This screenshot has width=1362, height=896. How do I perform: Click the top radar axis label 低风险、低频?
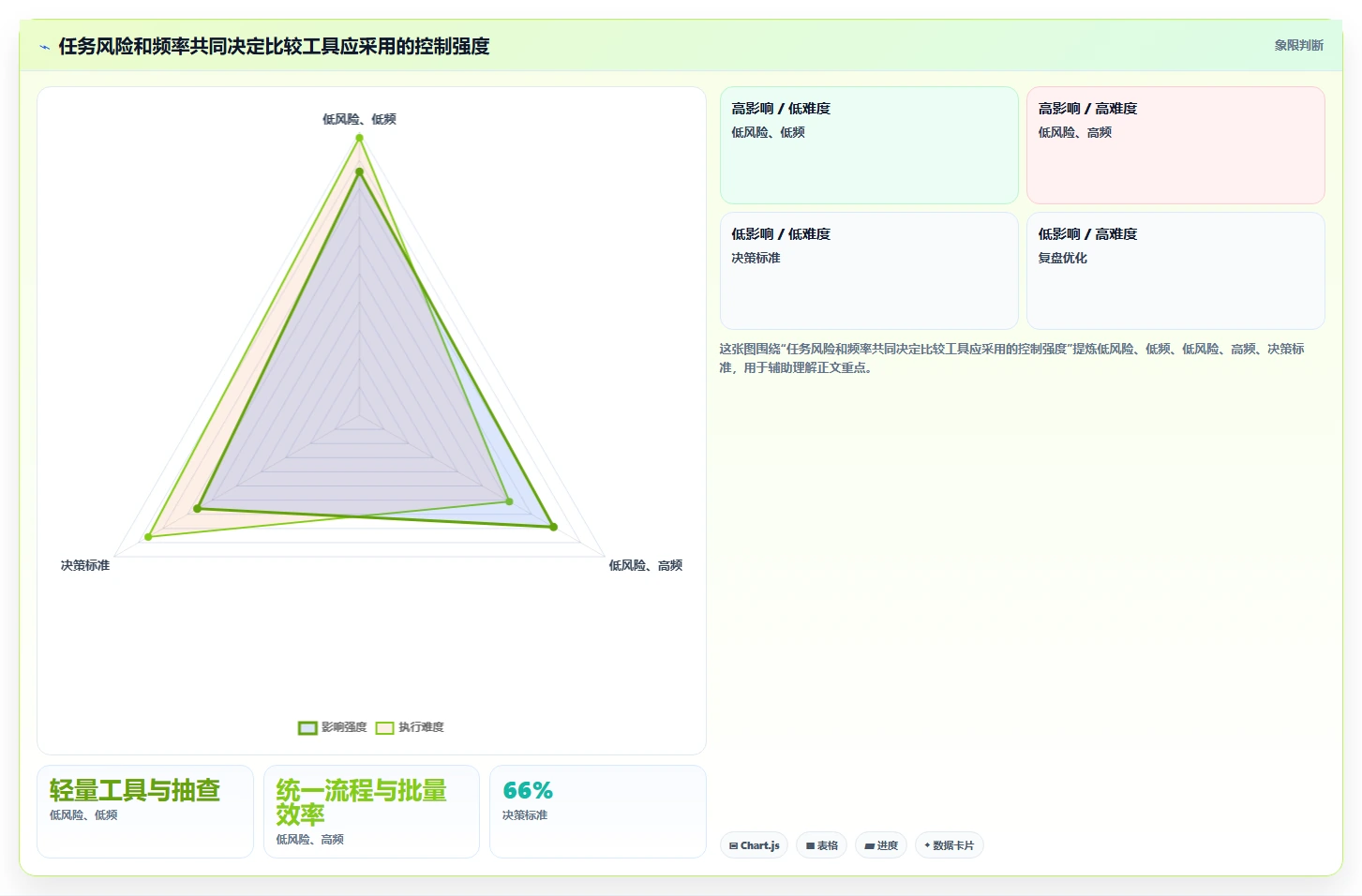(x=359, y=119)
